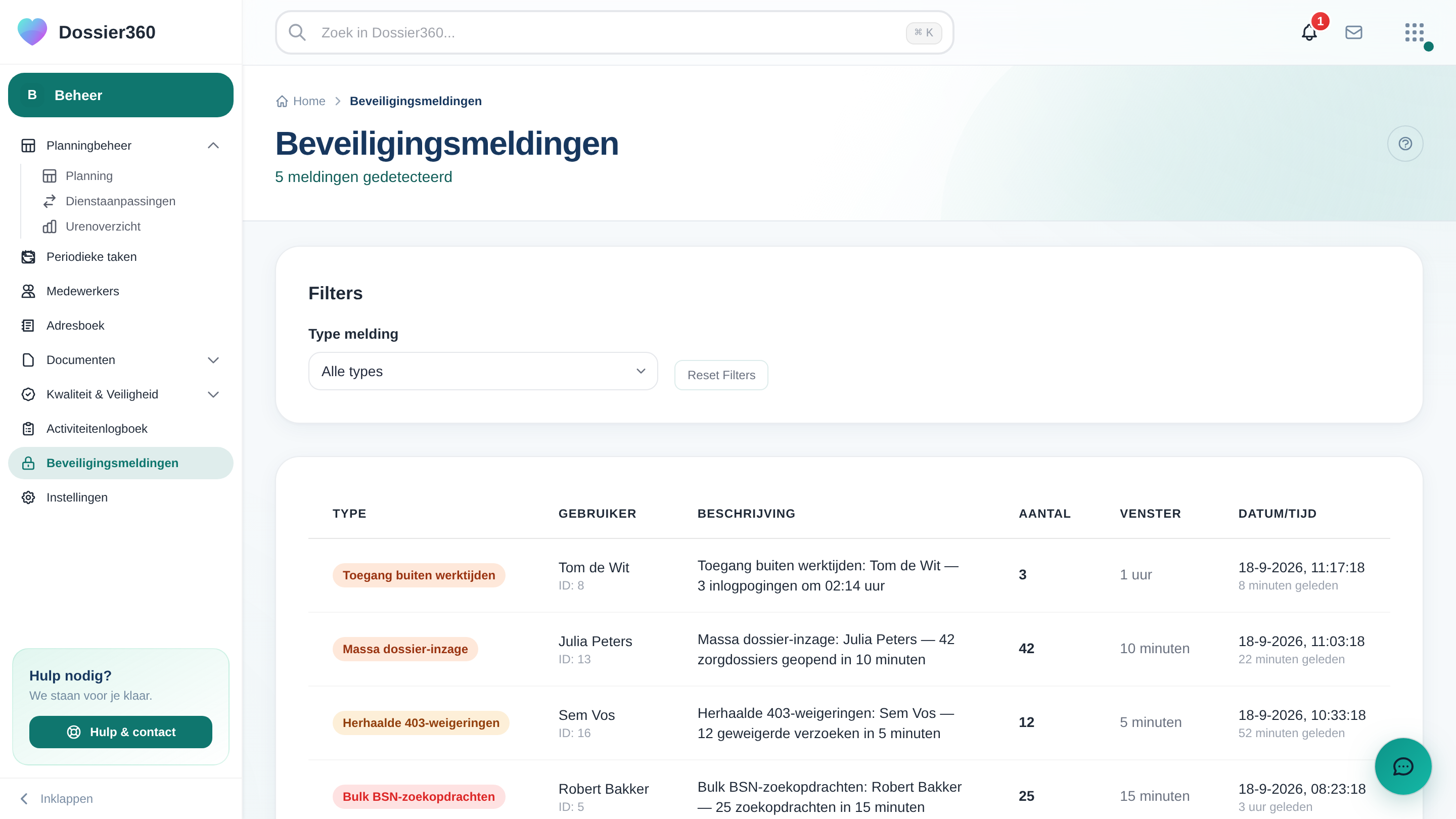
Task: Click the Activiteitenlogboek clipboard icon
Action: point(28,428)
